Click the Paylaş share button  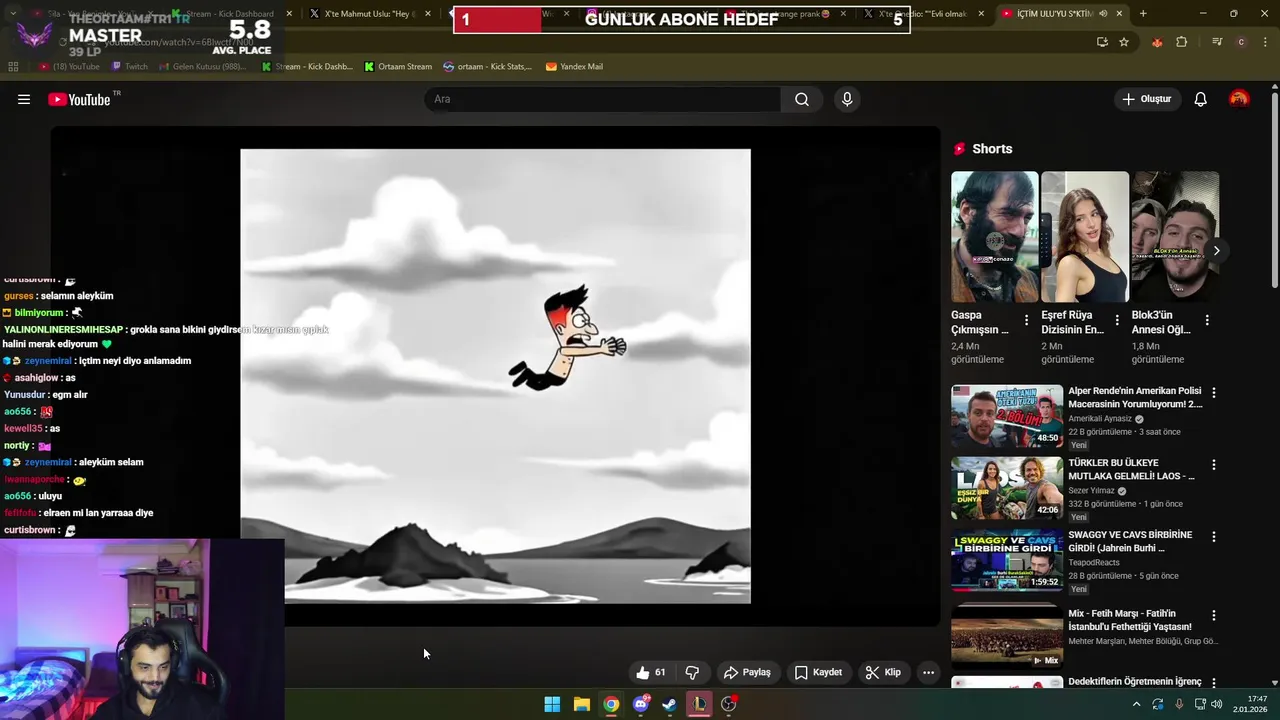tap(748, 672)
